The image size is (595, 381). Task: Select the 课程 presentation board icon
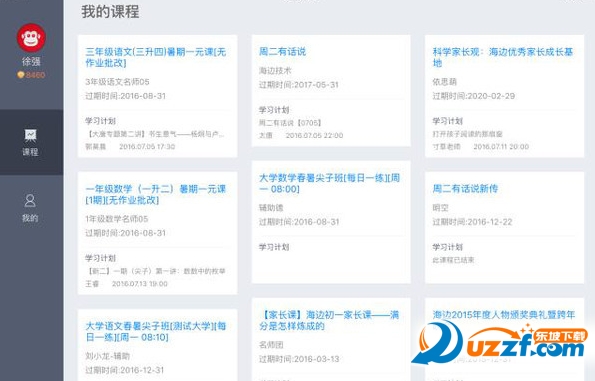[x=30, y=135]
